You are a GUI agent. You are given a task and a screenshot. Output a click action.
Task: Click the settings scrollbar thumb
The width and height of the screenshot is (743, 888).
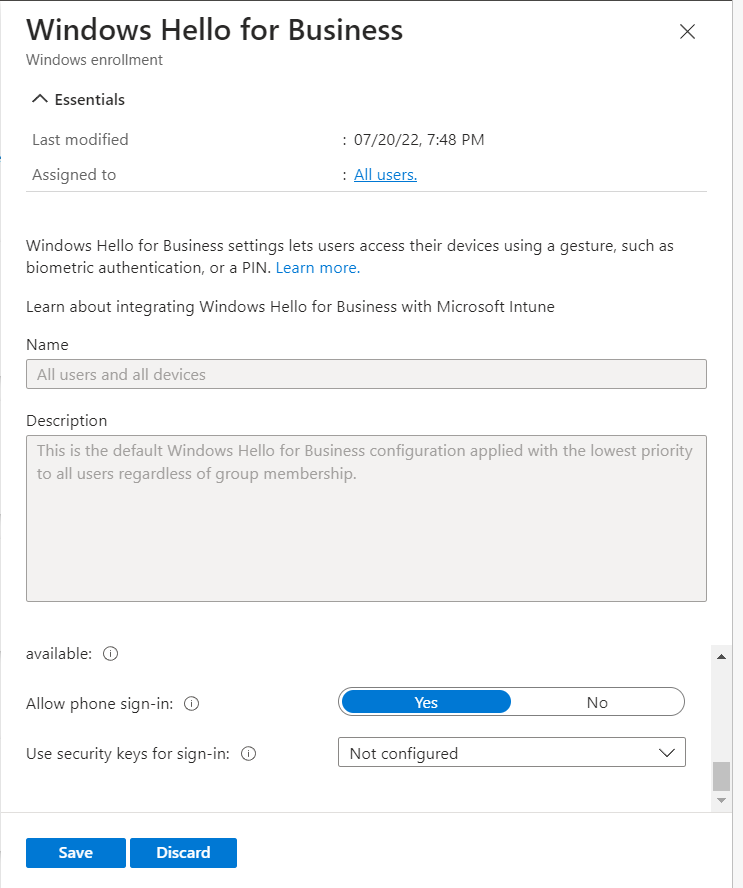(x=721, y=776)
